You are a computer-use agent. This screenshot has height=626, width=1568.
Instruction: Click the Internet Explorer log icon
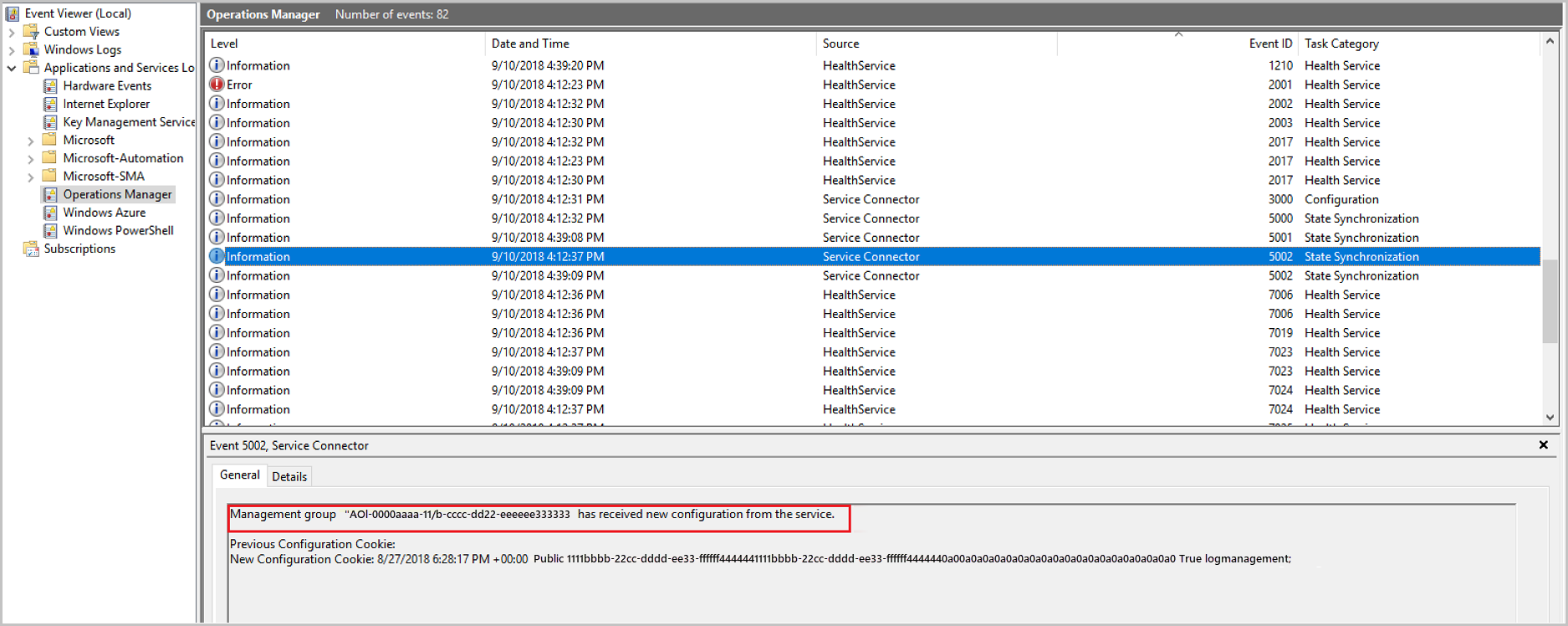click(50, 104)
